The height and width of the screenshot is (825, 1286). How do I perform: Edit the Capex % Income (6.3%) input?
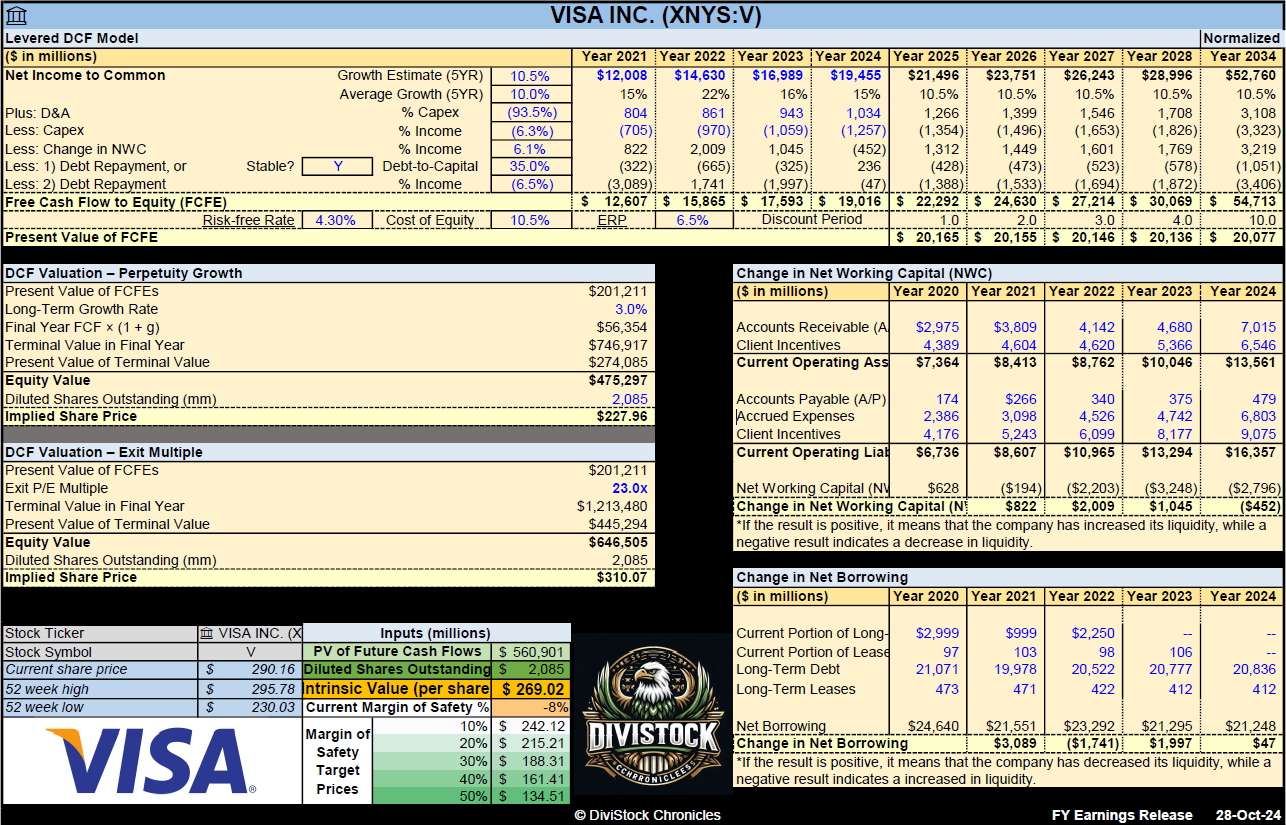point(530,130)
